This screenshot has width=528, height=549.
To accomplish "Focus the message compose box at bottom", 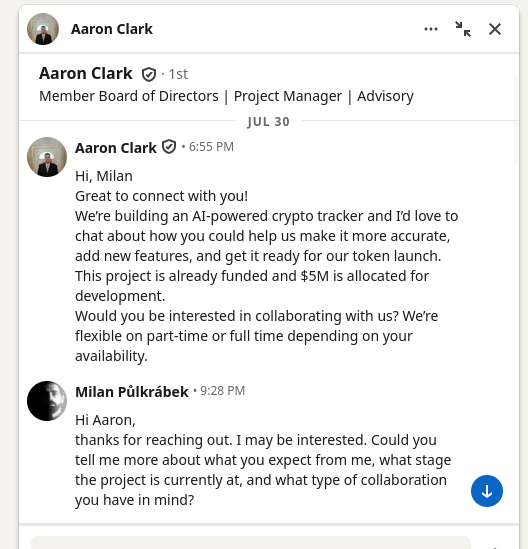I will pos(251,542).
